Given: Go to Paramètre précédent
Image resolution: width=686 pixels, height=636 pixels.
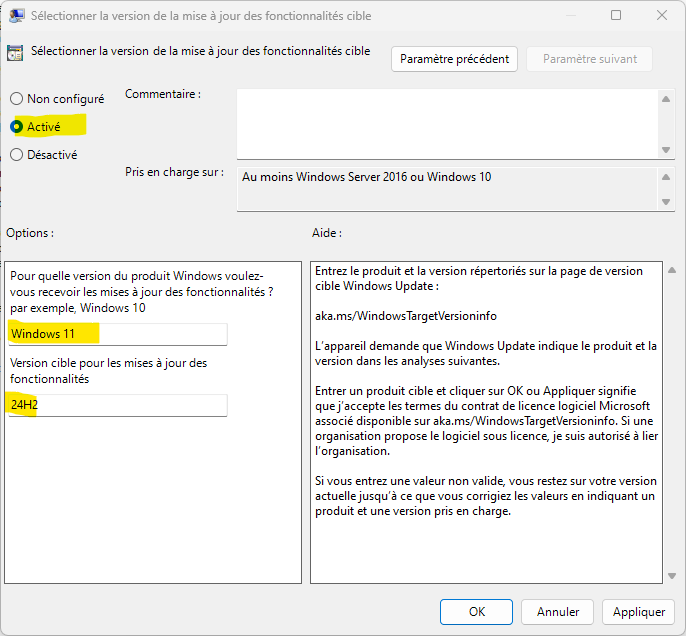Looking at the screenshot, I should pos(454,59).
